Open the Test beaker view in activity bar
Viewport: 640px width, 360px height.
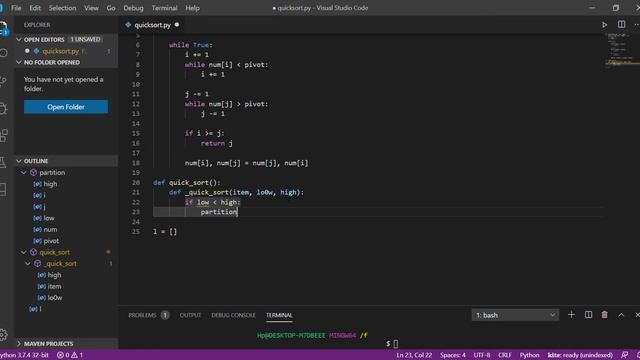click(x=4, y=162)
